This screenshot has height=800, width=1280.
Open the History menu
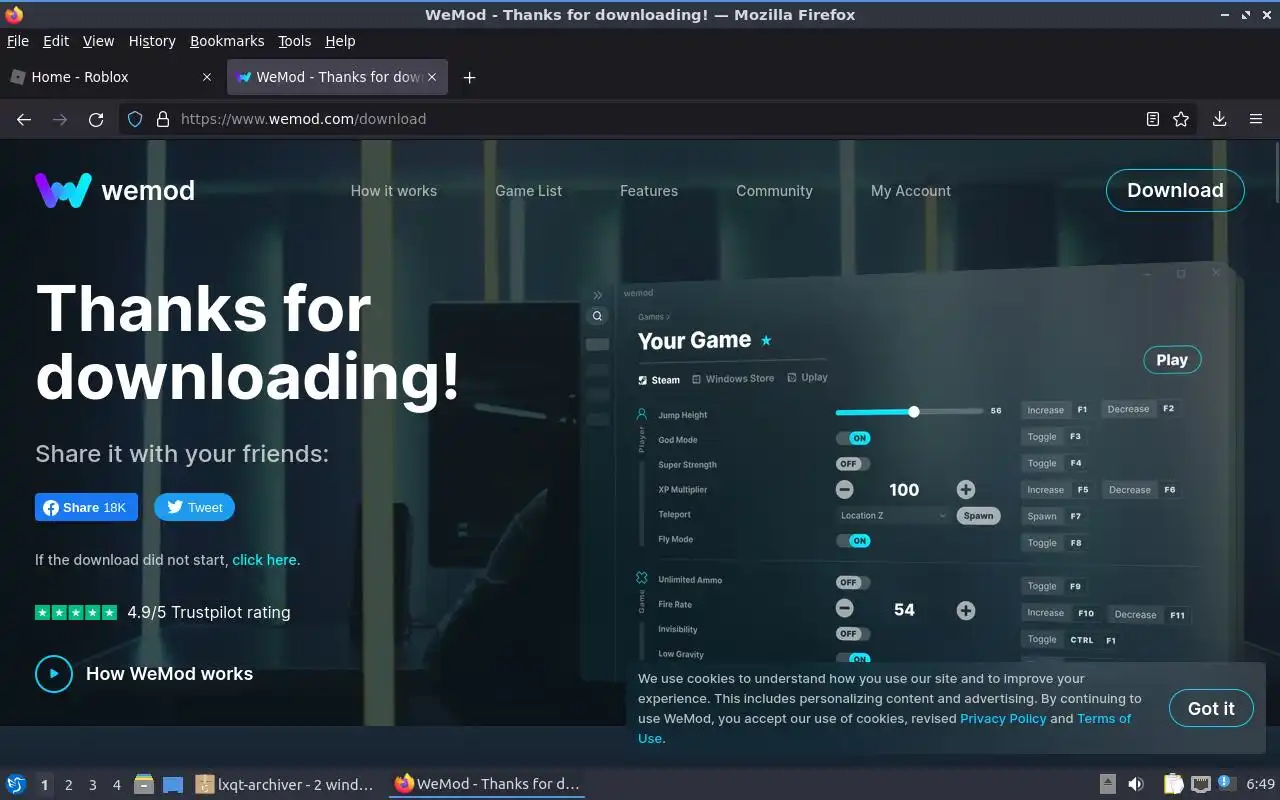point(152,41)
